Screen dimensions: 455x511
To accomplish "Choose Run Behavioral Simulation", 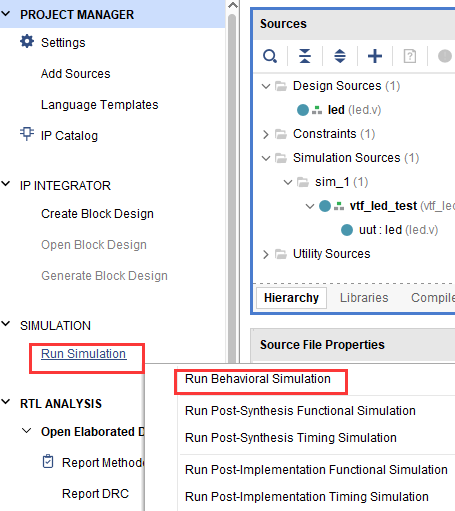I will point(258,379).
